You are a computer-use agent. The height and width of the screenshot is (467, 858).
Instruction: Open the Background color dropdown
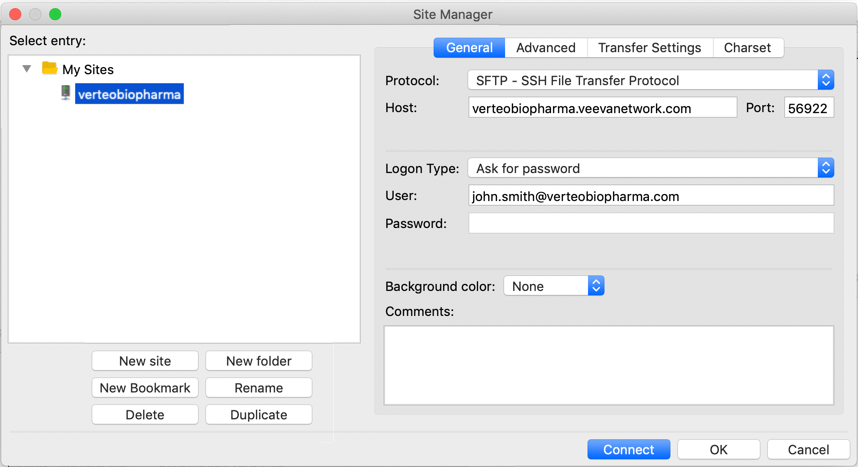coord(554,286)
